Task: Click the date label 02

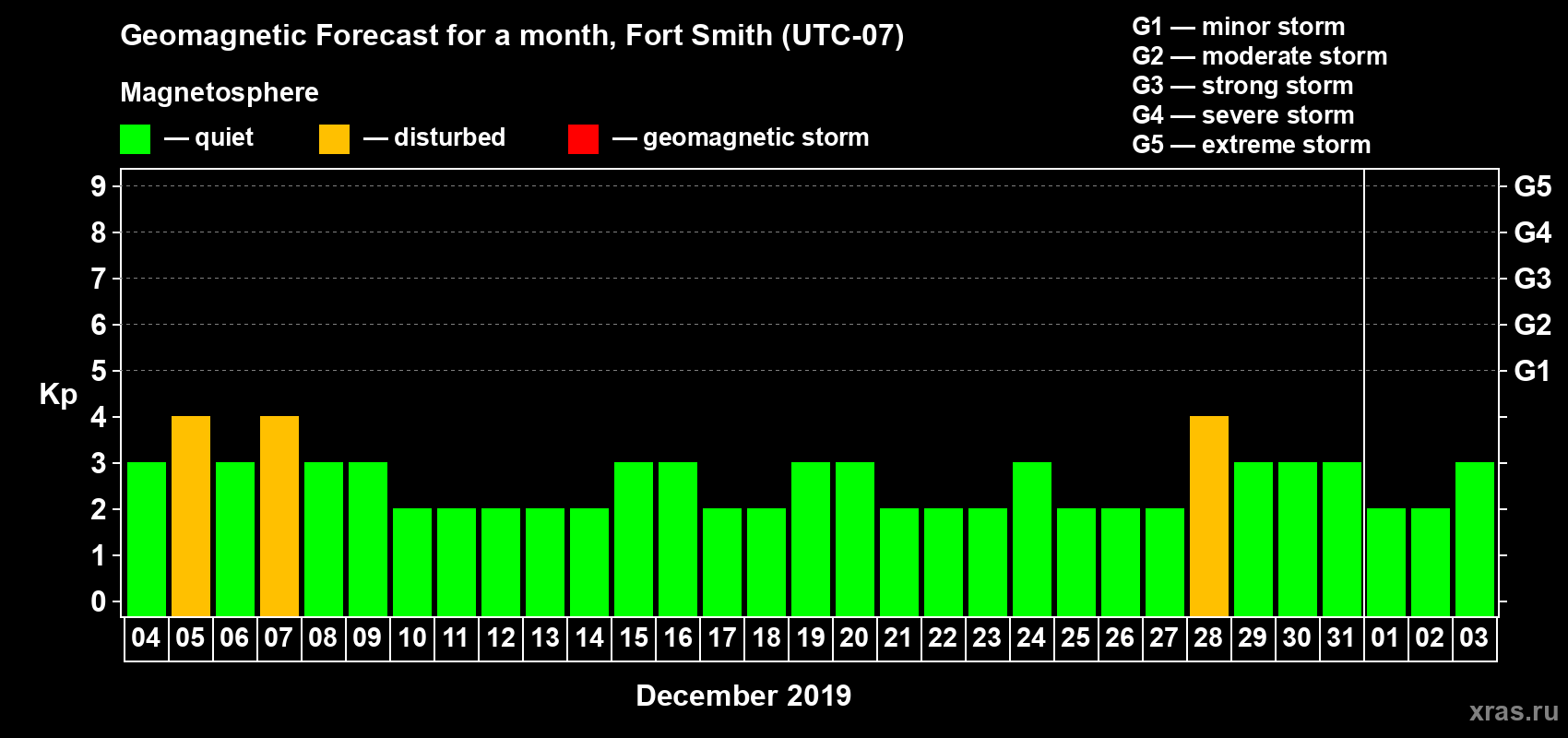Action: tap(1430, 637)
